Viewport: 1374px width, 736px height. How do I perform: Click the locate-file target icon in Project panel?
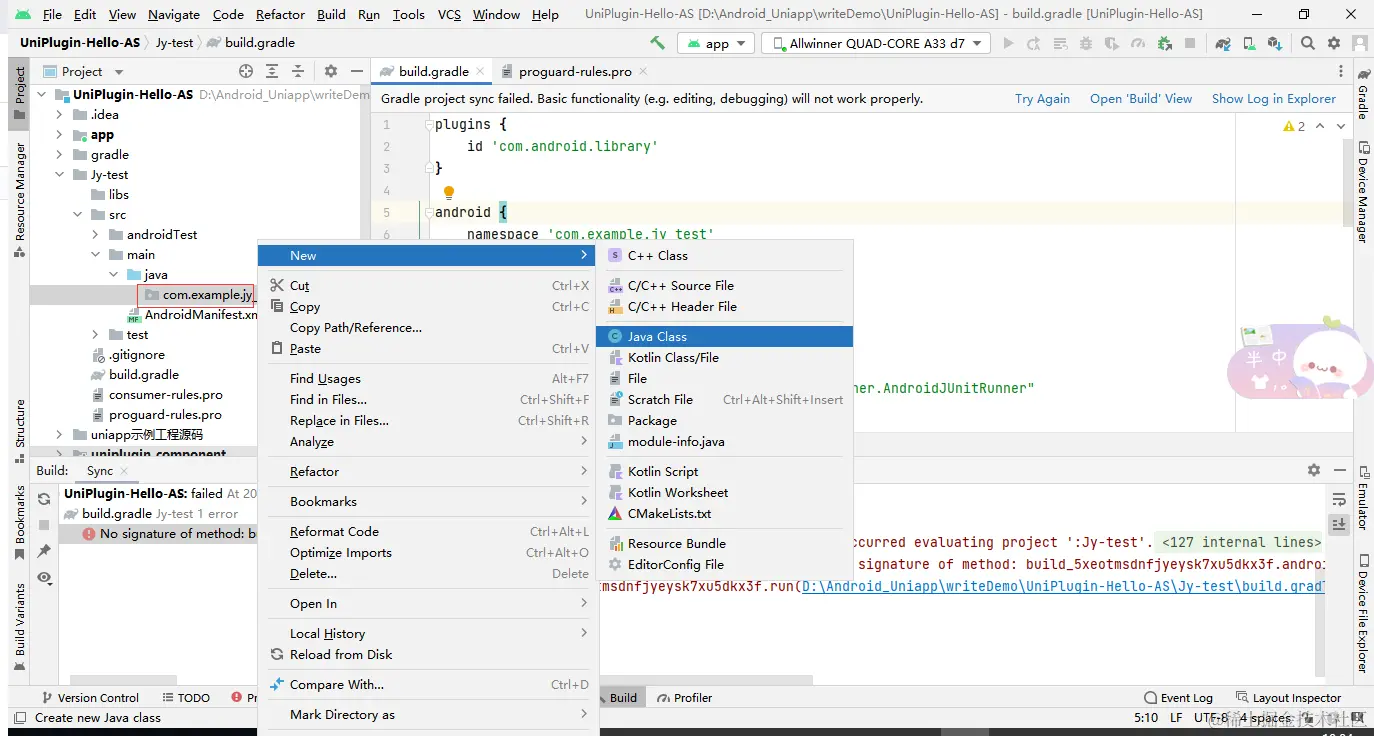point(246,71)
